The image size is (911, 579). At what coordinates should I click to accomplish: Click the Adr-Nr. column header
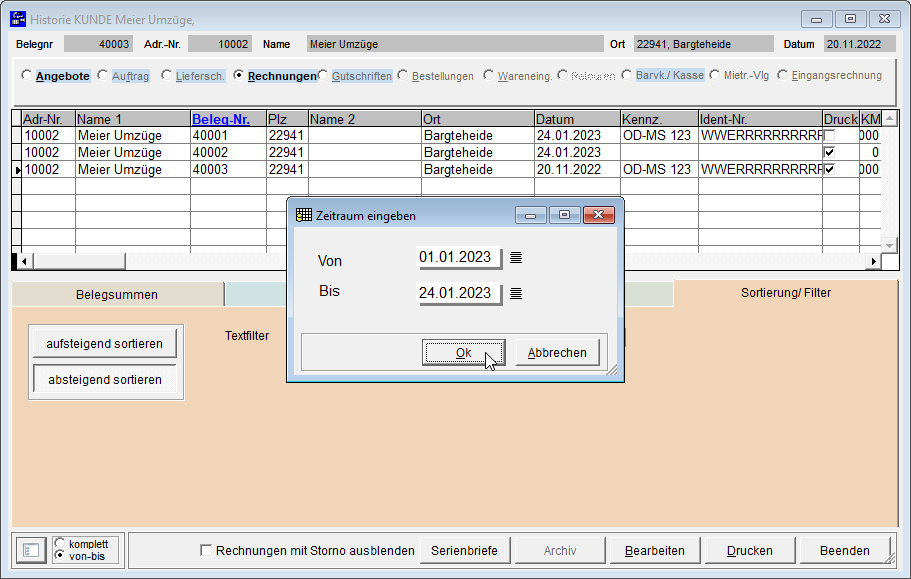click(x=48, y=119)
